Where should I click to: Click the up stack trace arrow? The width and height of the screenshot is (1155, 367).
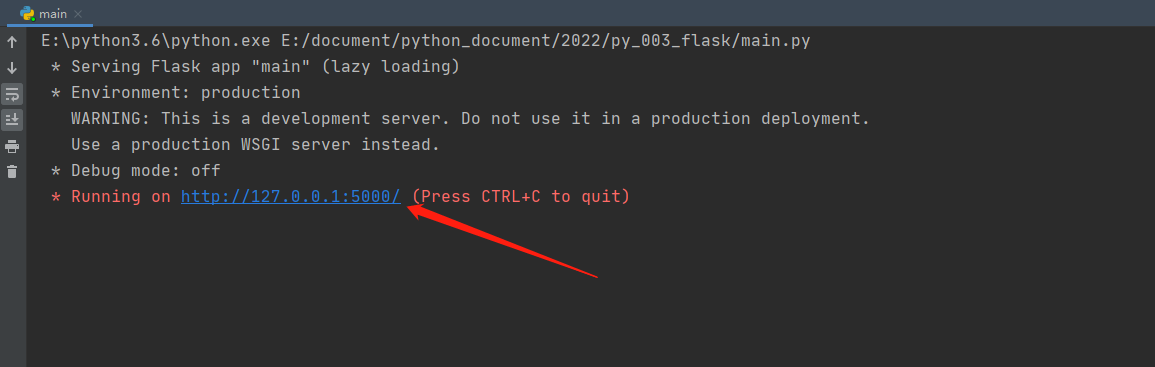click(12, 43)
